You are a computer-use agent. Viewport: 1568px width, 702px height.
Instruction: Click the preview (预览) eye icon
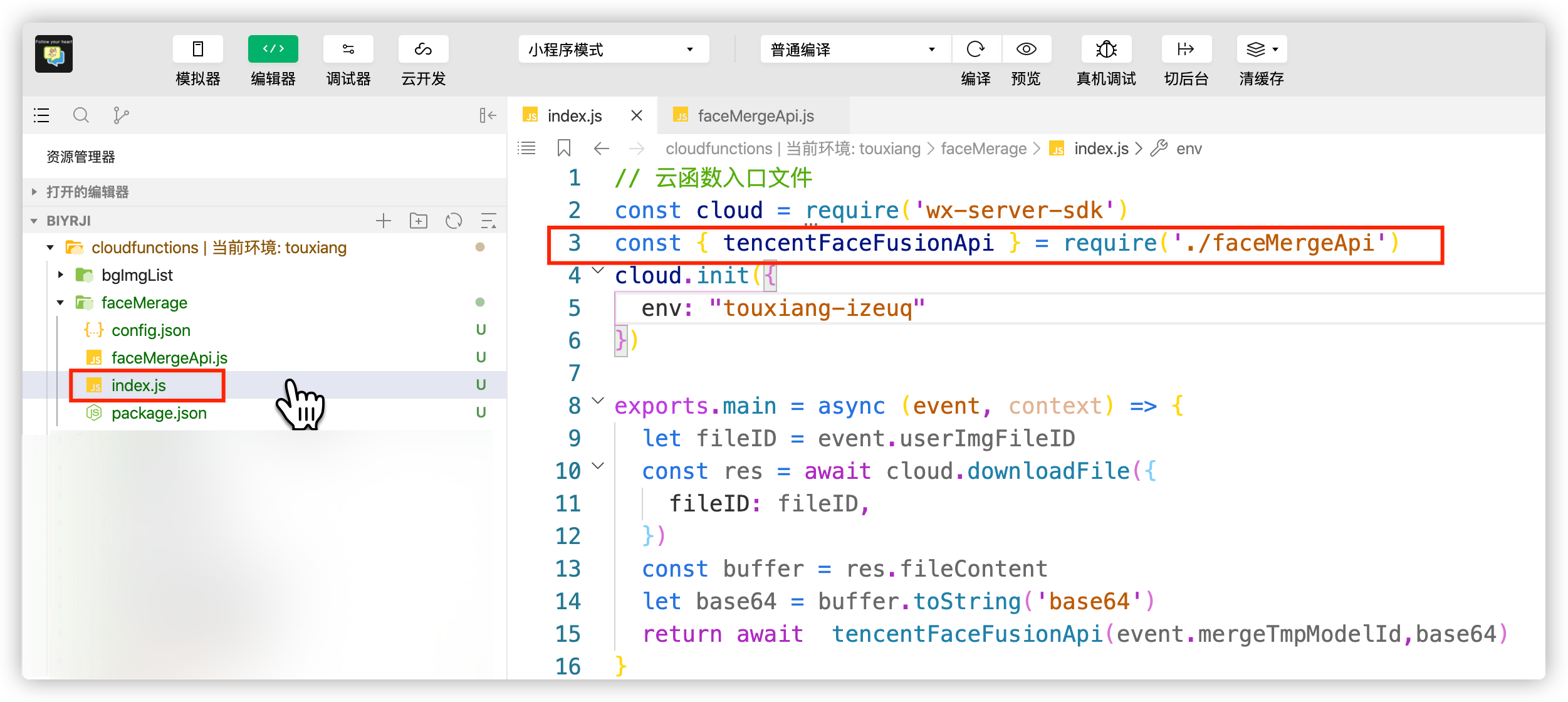pos(1026,50)
